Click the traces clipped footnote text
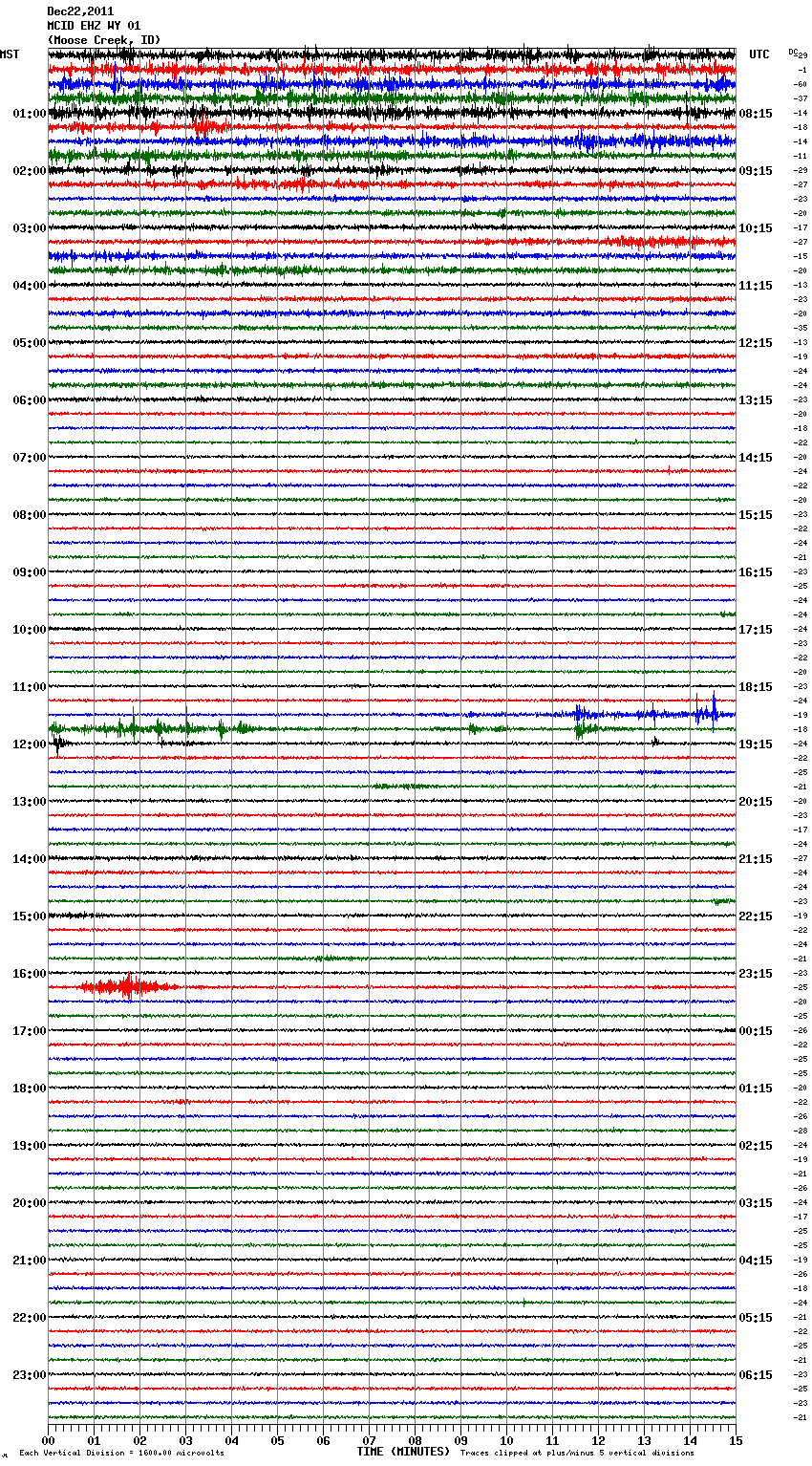The image size is (812, 1466). click(x=577, y=1454)
